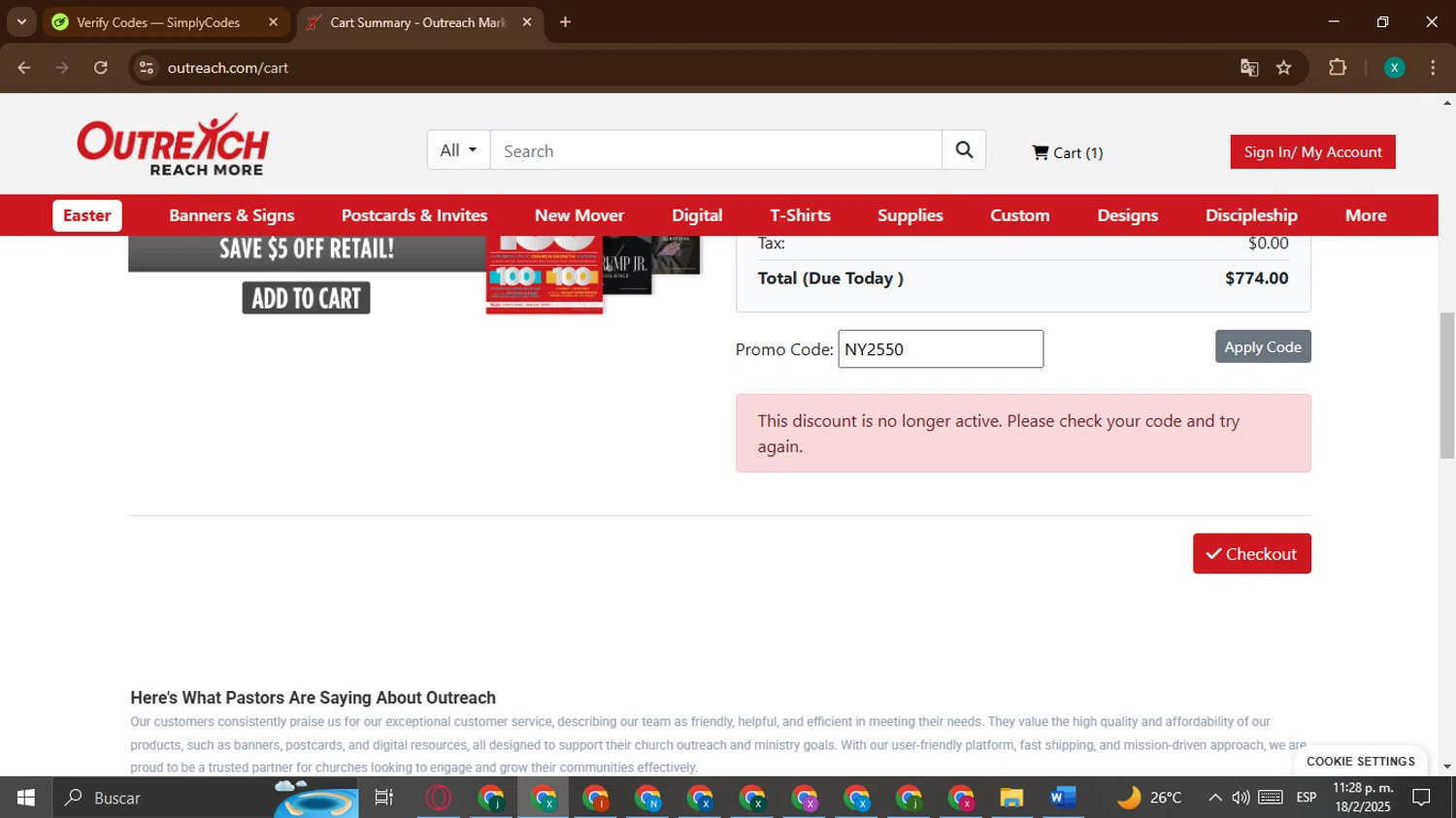Click the search magnifier button
Image resolution: width=1456 pixels, height=818 pixels.
(x=964, y=150)
